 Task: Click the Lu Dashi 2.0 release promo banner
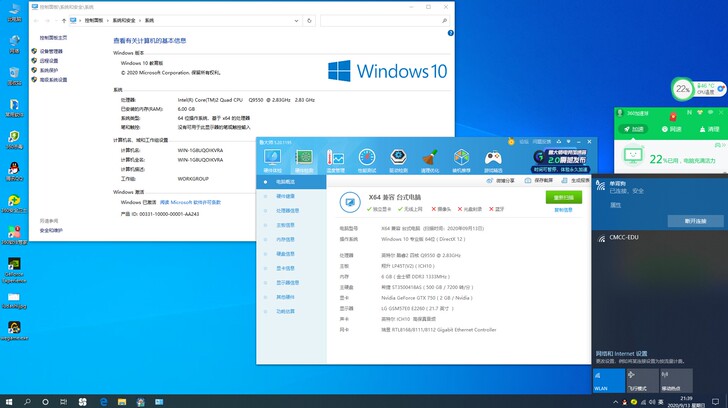pos(561,160)
